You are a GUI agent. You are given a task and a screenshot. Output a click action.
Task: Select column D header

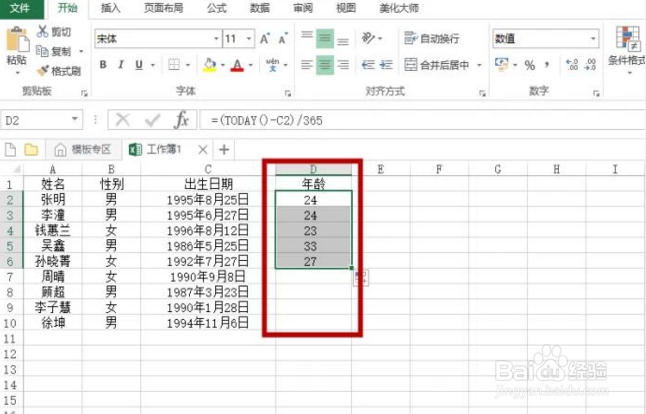click(314, 169)
